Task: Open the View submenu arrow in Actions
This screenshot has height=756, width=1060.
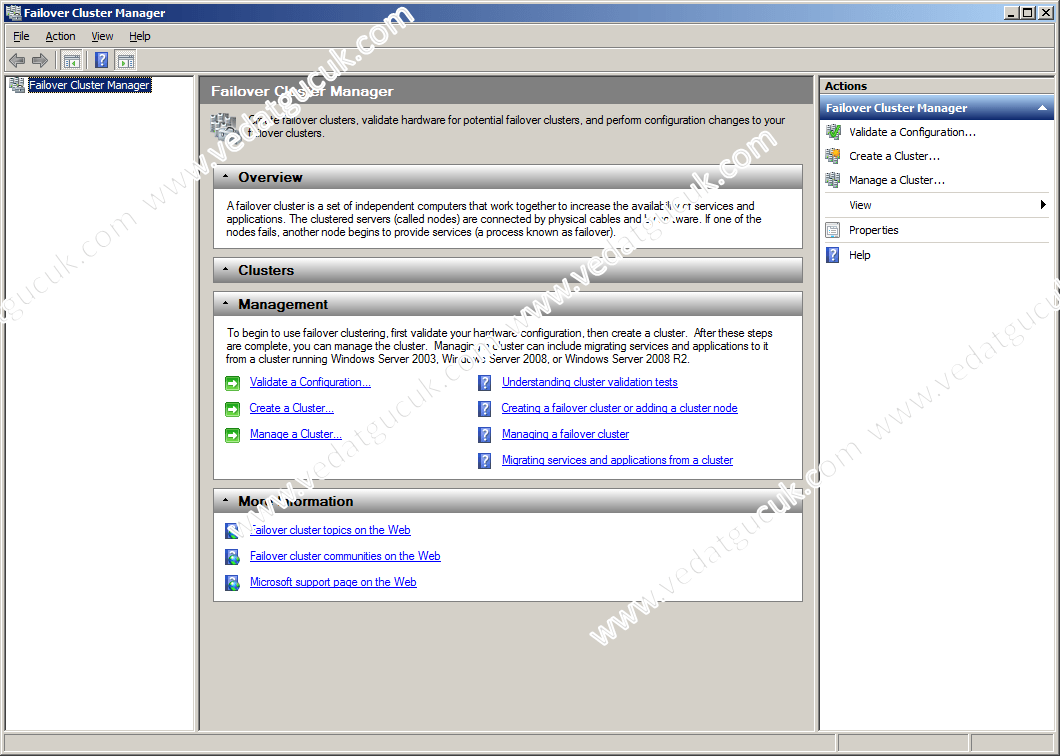Action: click(1043, 205)
